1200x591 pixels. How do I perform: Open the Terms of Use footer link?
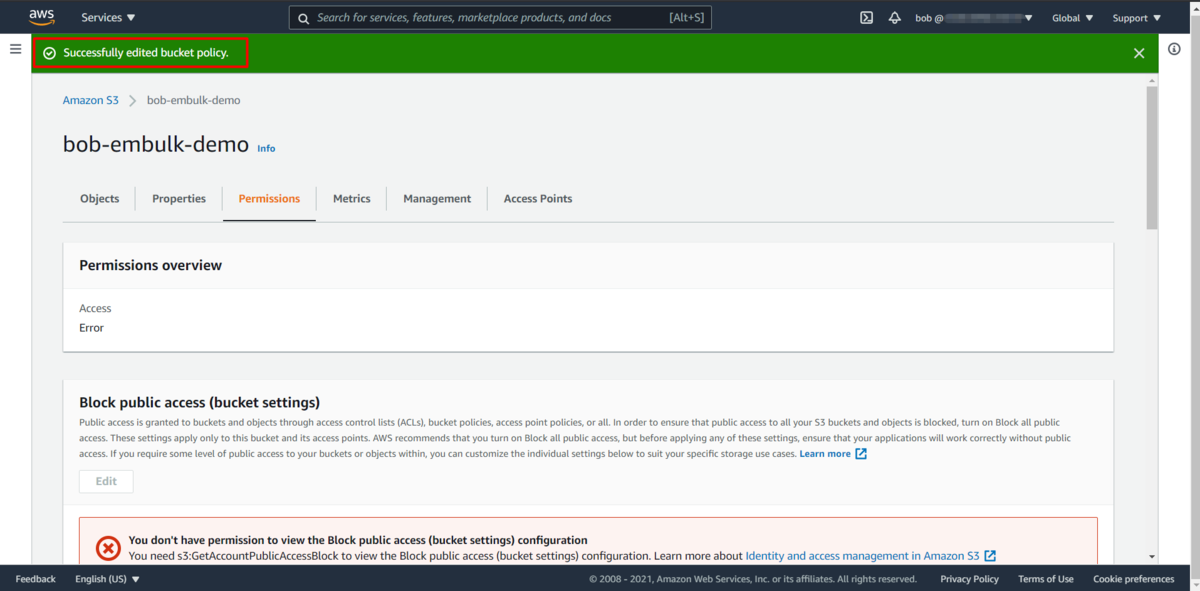tap(1046, 579)
